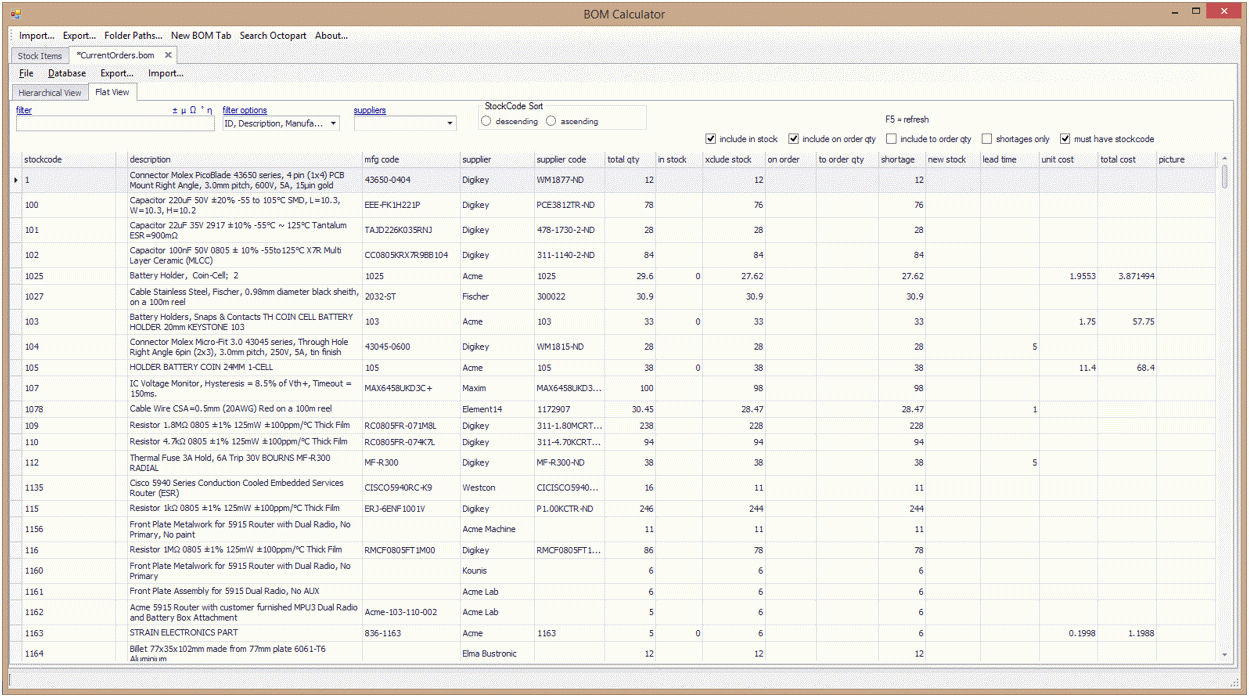
Task: Click the 'filter' hyperlink label
Action: (x=23, y=110)
